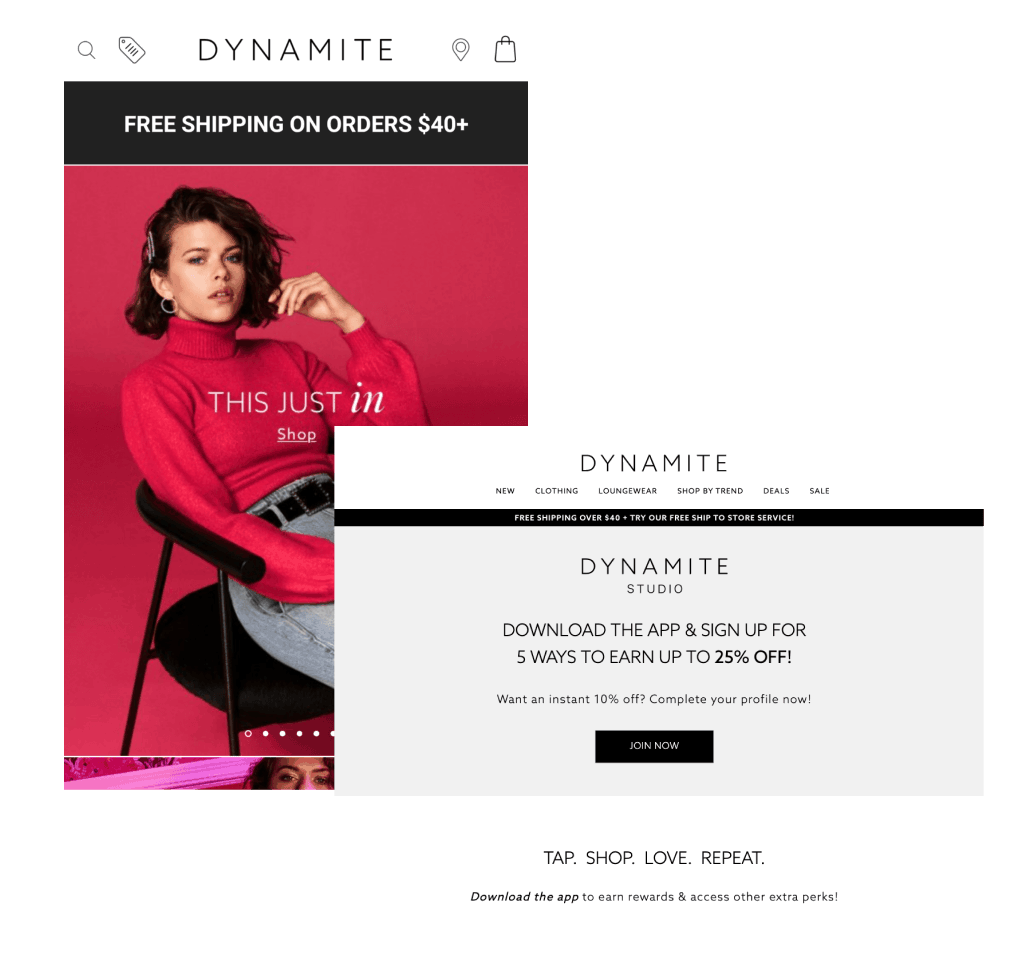Viewport: 1010px width, 964px height.
Task: Open the CLOTHING menu
Action: tap(557, 491)
